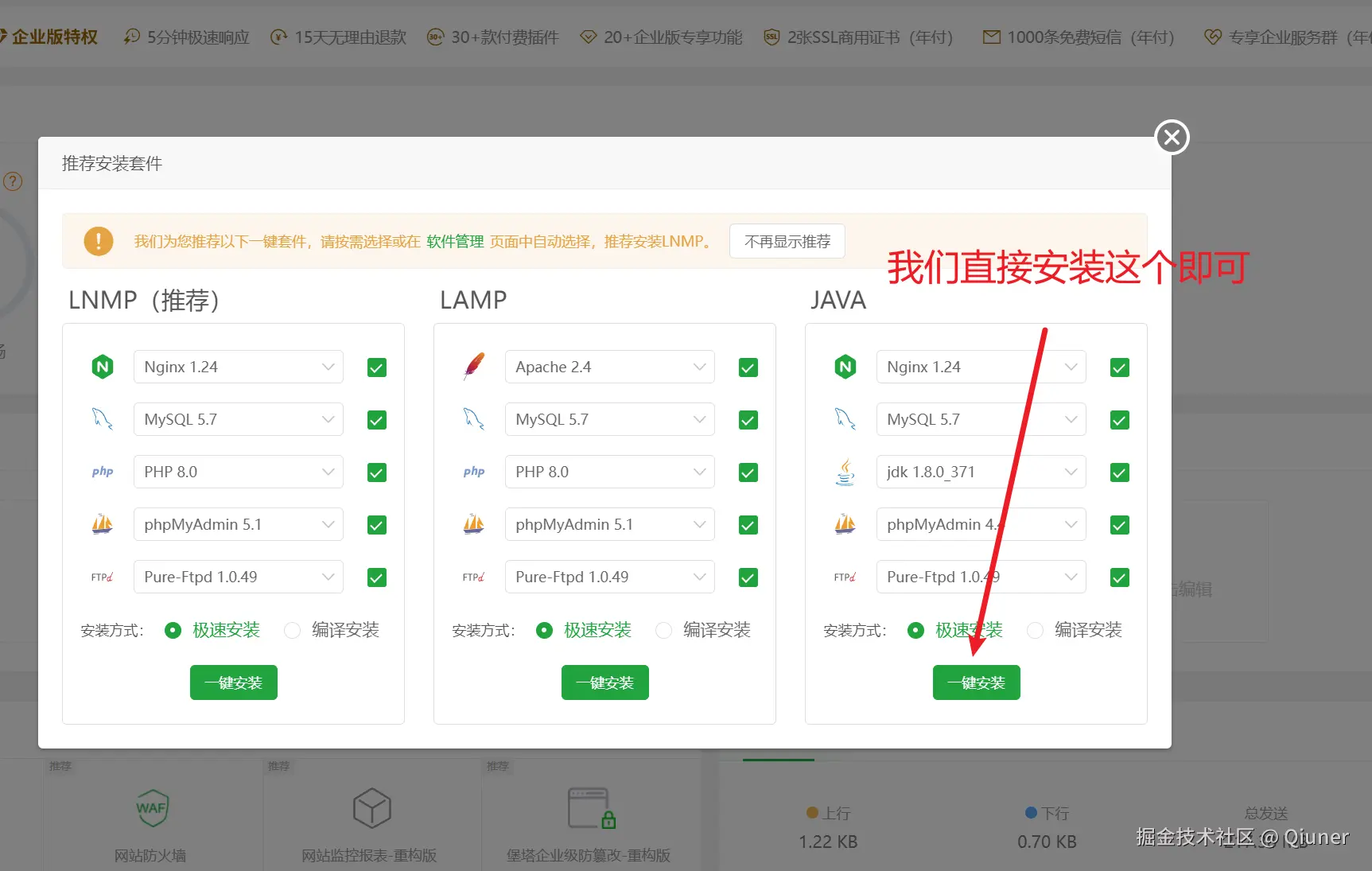Open MySQL 5.7 version dropdown in LNMP

click(x=239, y=419)
